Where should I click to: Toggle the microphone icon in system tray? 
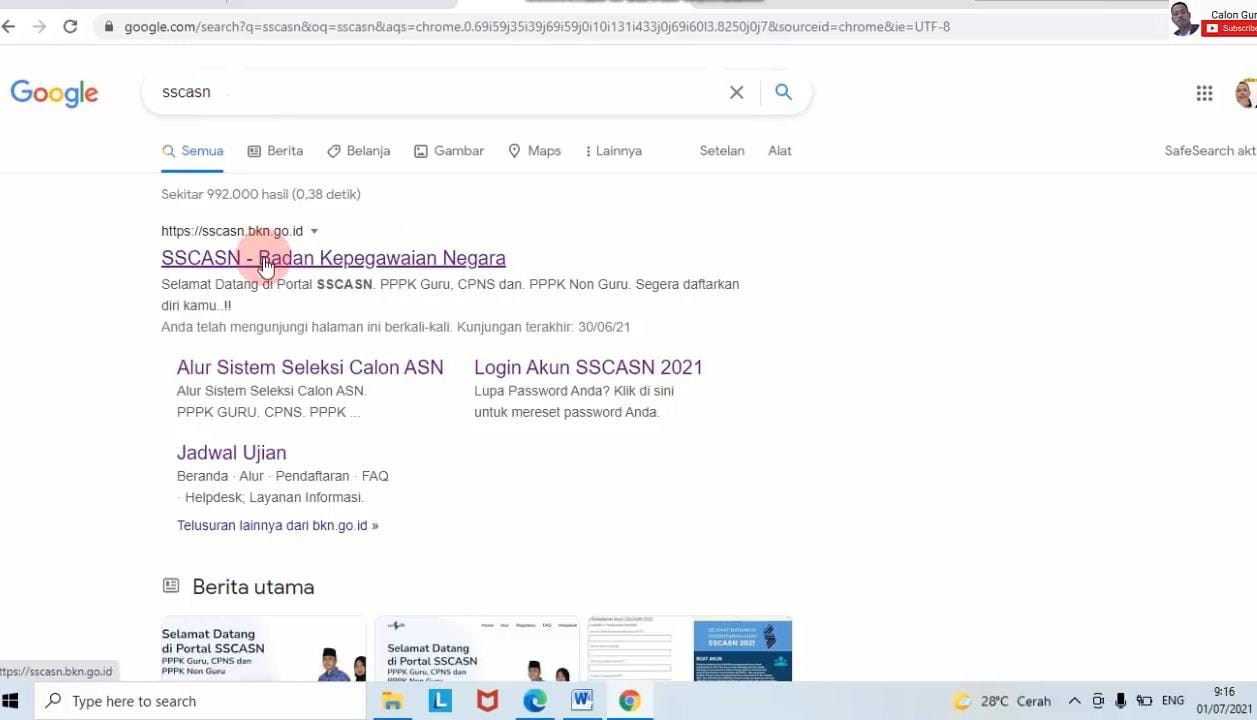point(1120,701)
